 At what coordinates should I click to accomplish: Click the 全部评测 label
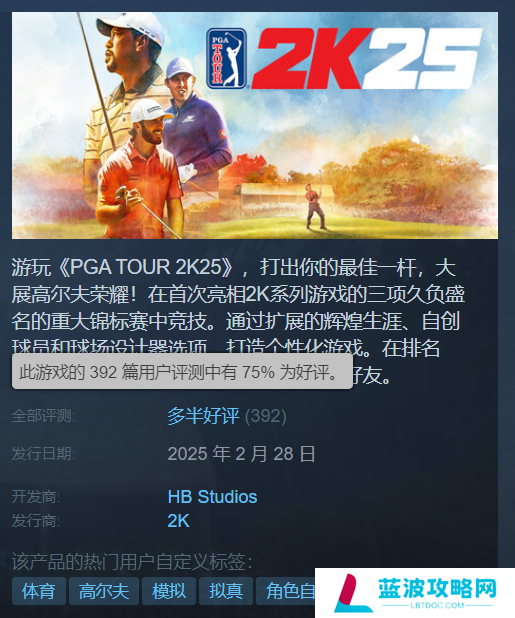(x=43, y=416)
